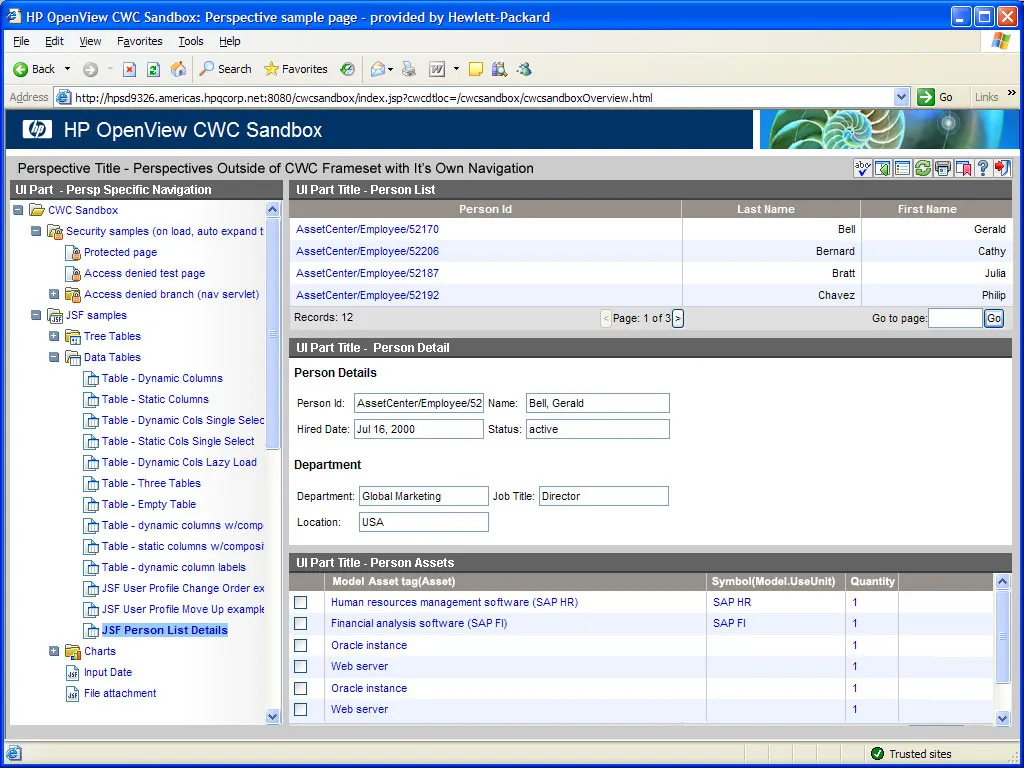This screenshot has height=768, width=1024.
Task: Open help with the question mark icon
Action: point(982,168)
